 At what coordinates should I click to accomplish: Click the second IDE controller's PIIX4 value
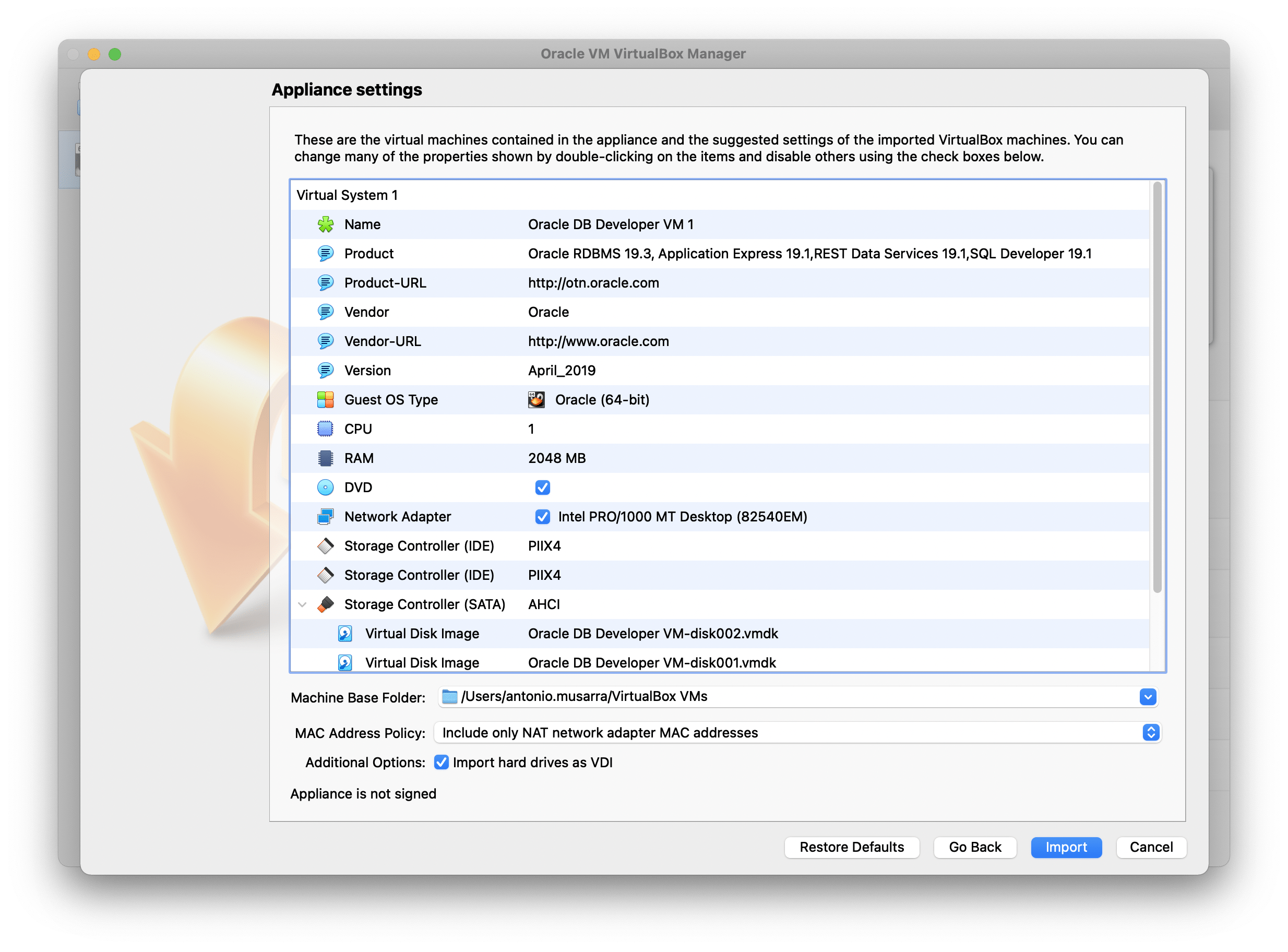pos(545,575)
